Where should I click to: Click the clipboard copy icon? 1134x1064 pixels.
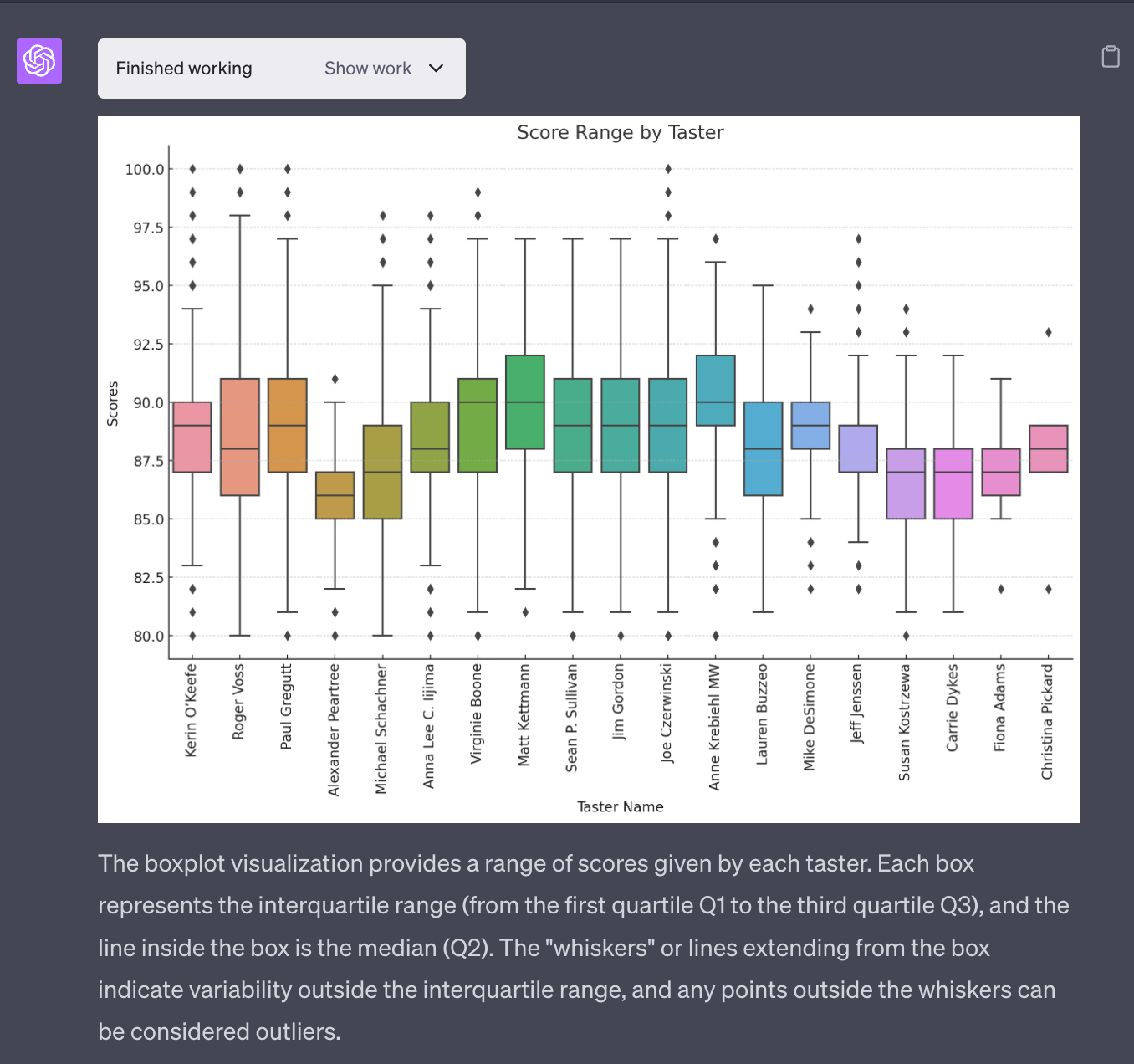click(1111, 57)
